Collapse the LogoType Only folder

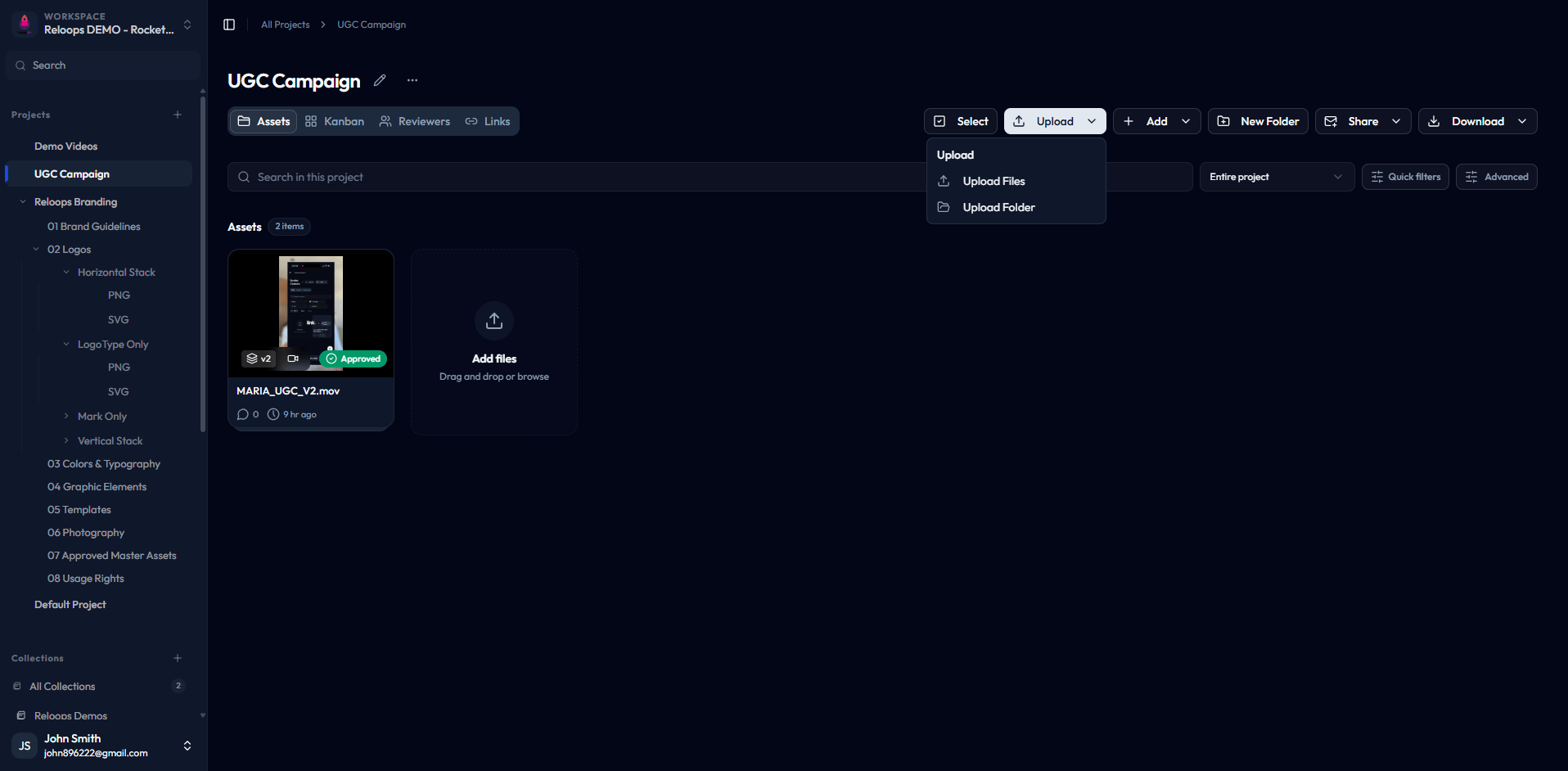[66, 344]
